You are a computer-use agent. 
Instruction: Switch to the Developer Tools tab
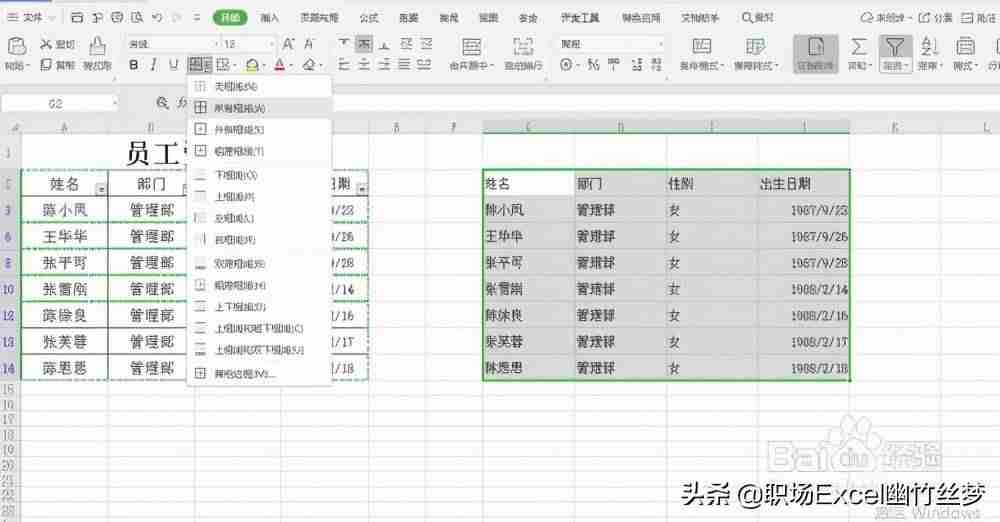[x=580, y=17]
